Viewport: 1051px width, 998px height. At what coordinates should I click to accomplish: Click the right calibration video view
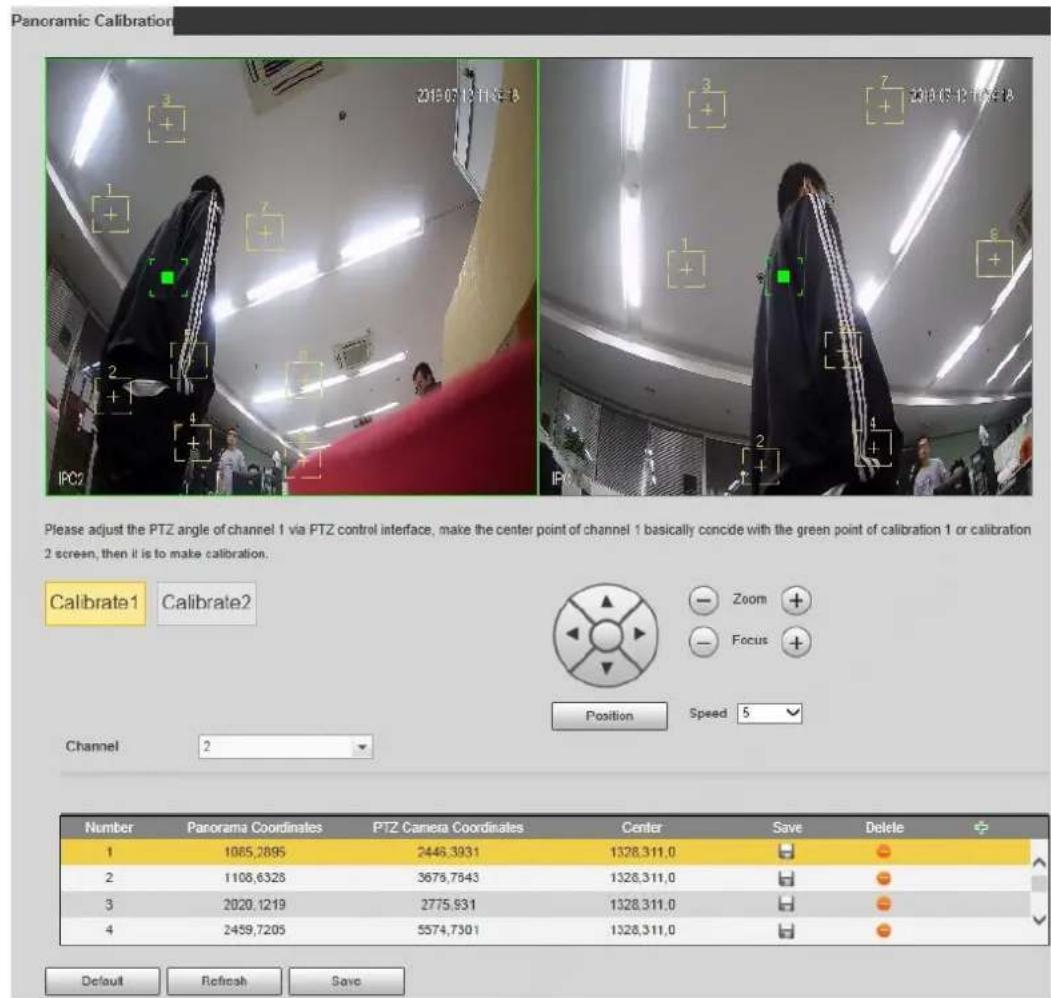coord(786,277)
